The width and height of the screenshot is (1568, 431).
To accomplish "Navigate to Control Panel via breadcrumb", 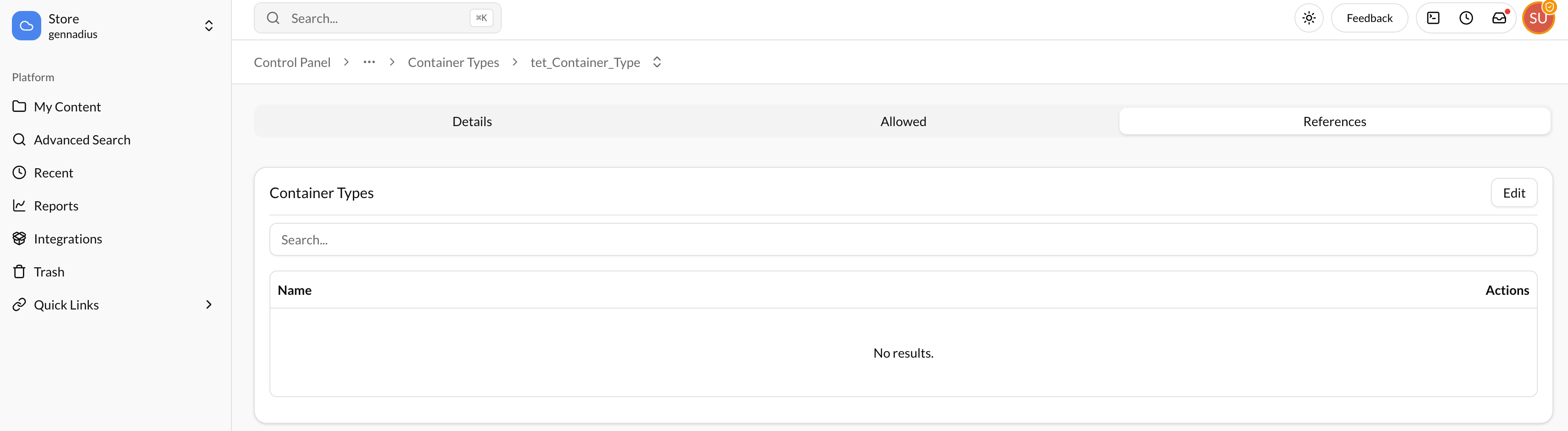I will tap(292, 62).
